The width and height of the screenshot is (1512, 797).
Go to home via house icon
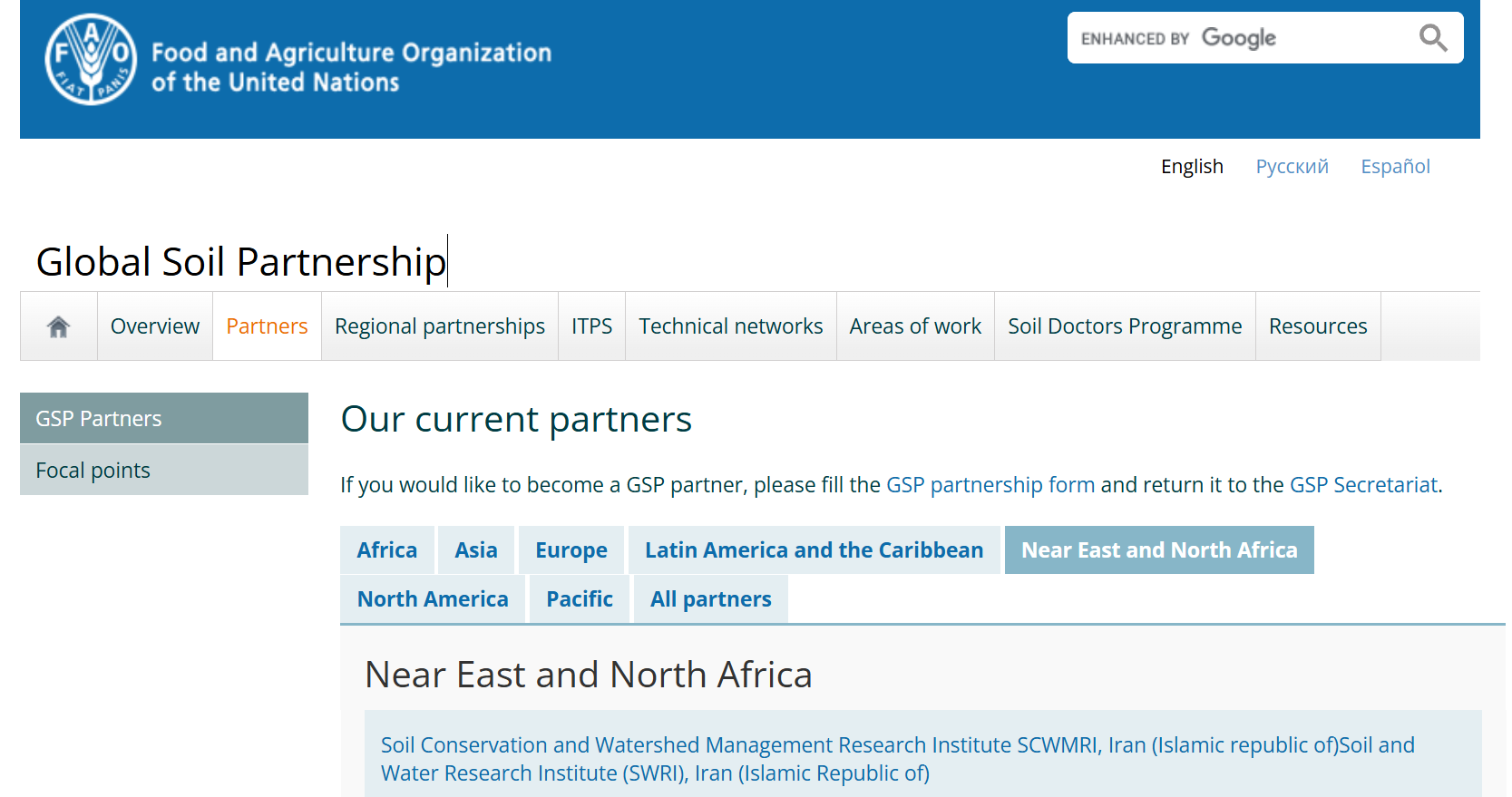pos(59,326)
